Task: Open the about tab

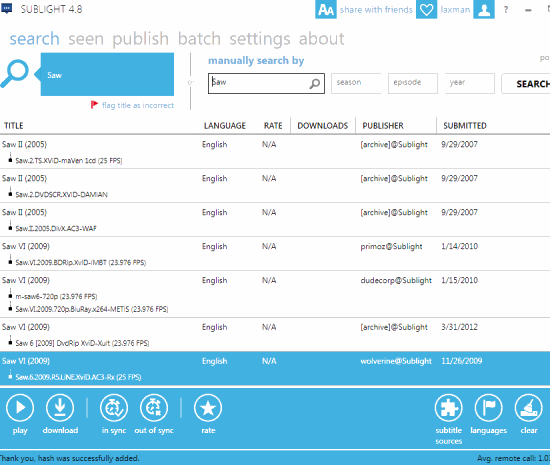Action: pyautogui.click(x=321, y=39)
